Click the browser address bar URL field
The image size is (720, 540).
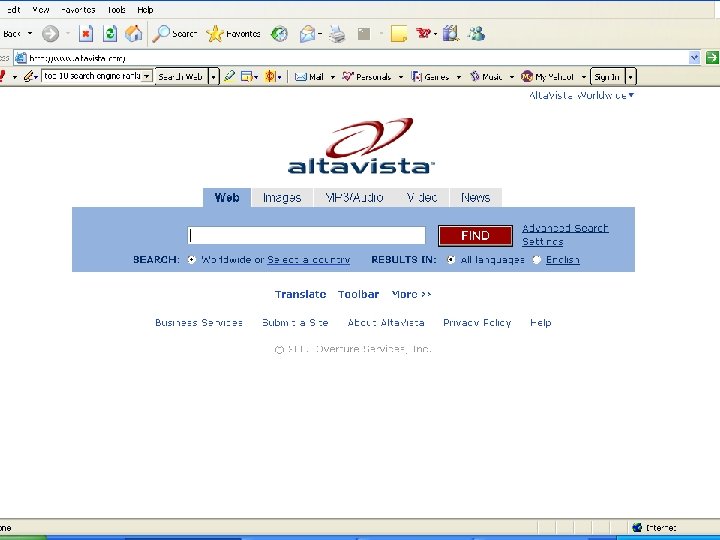357,58
